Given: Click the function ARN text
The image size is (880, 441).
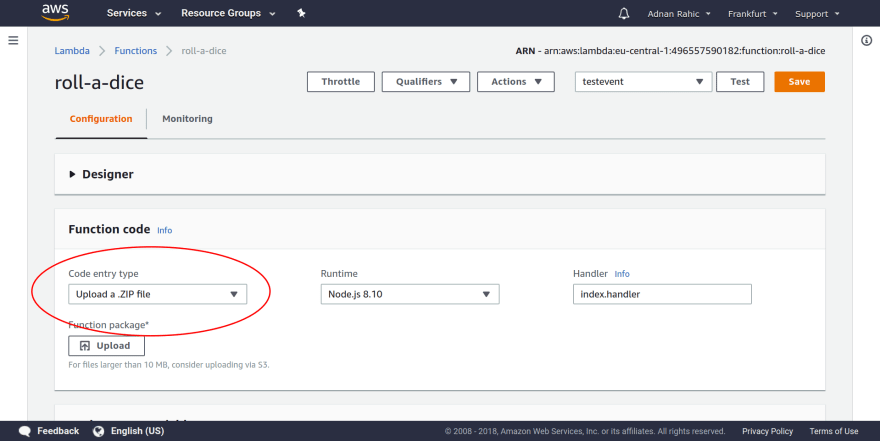Looking at the screenshot, I should click(x=670, y=50).
